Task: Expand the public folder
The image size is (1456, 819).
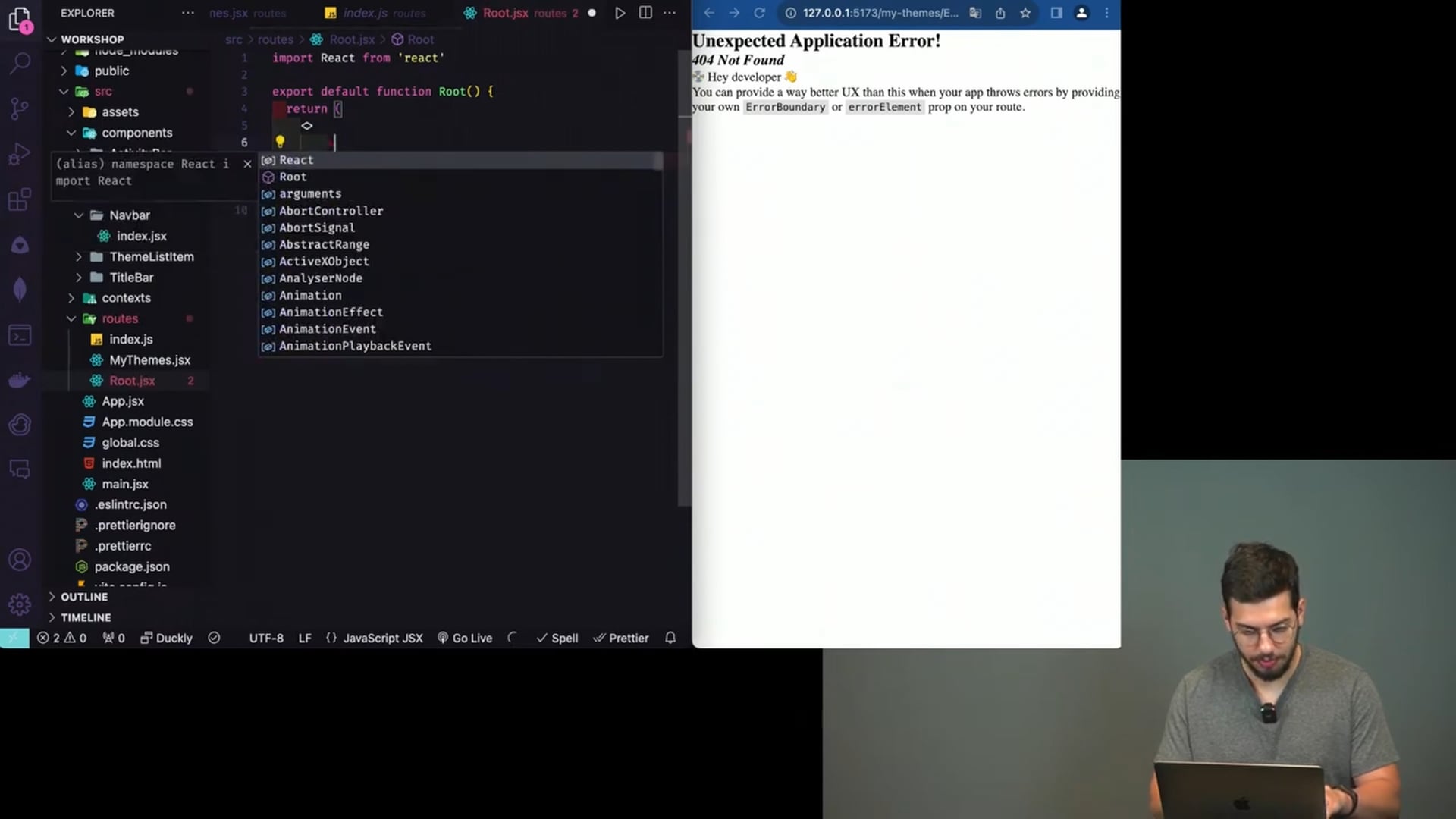Action: (x=111, y=71)
